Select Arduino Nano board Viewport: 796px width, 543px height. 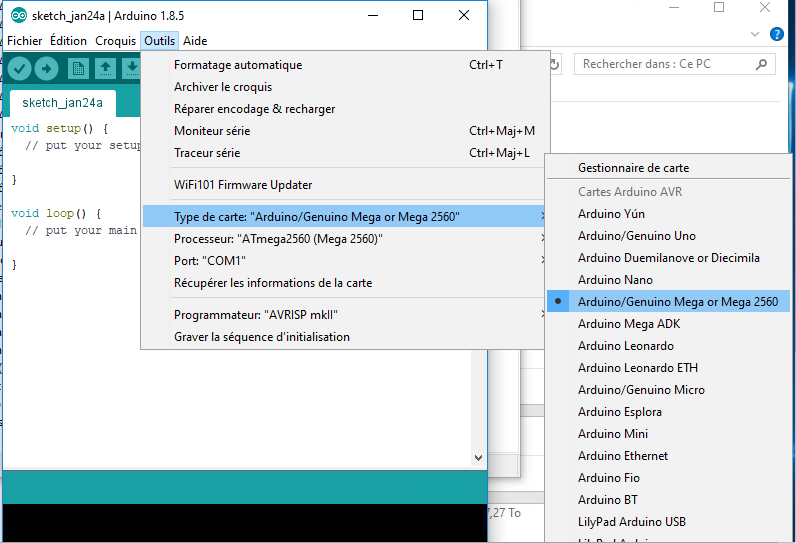(668, 280)
